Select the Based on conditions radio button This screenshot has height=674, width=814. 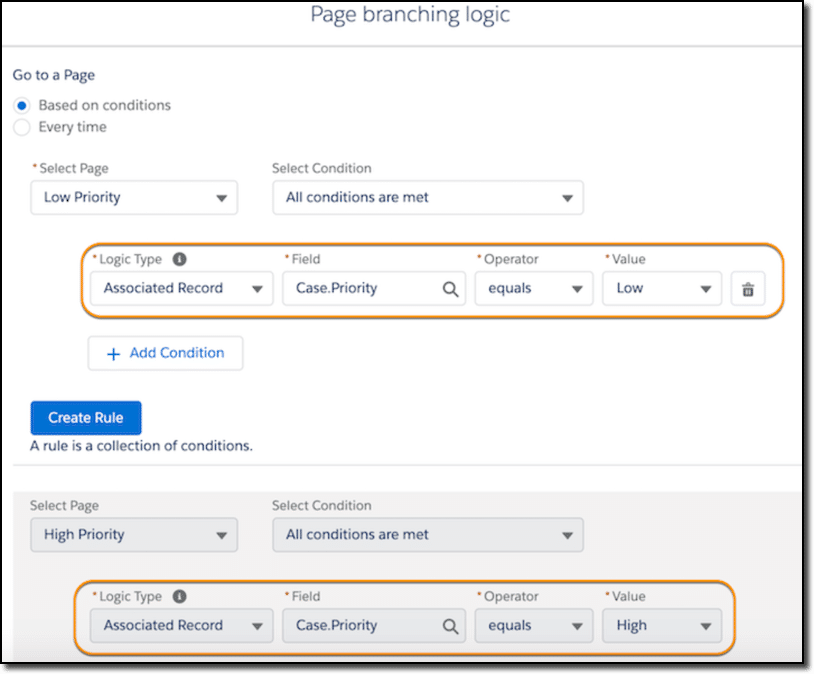(22, 105)
